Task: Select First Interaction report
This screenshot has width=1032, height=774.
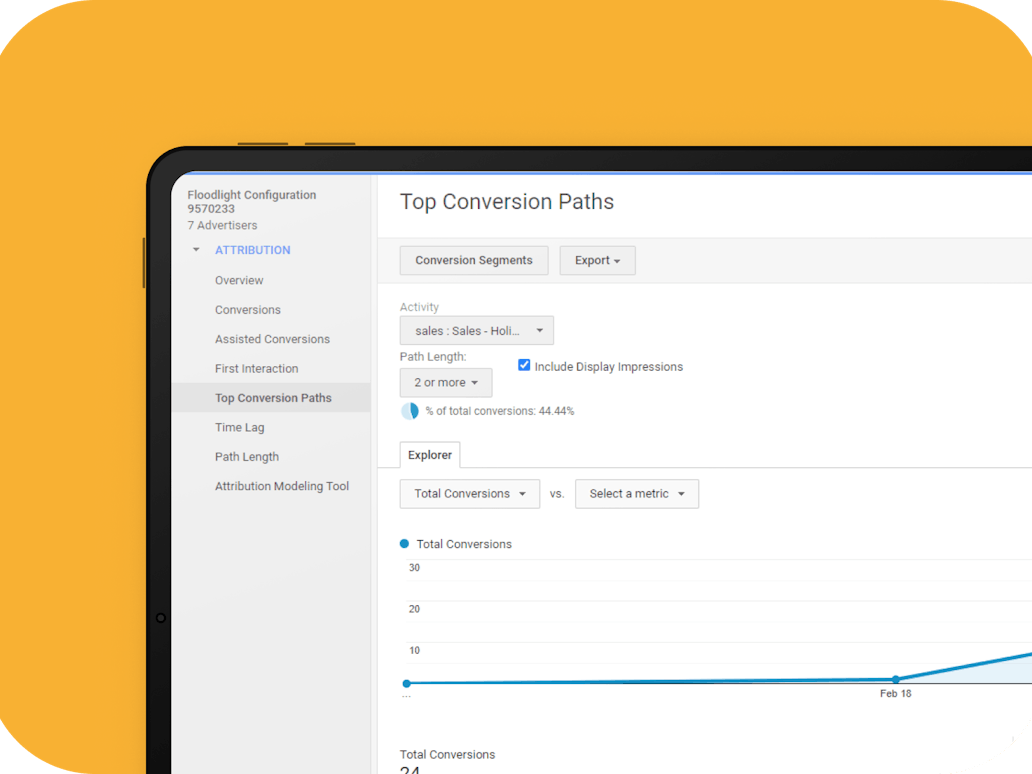Action: point(256,368)
